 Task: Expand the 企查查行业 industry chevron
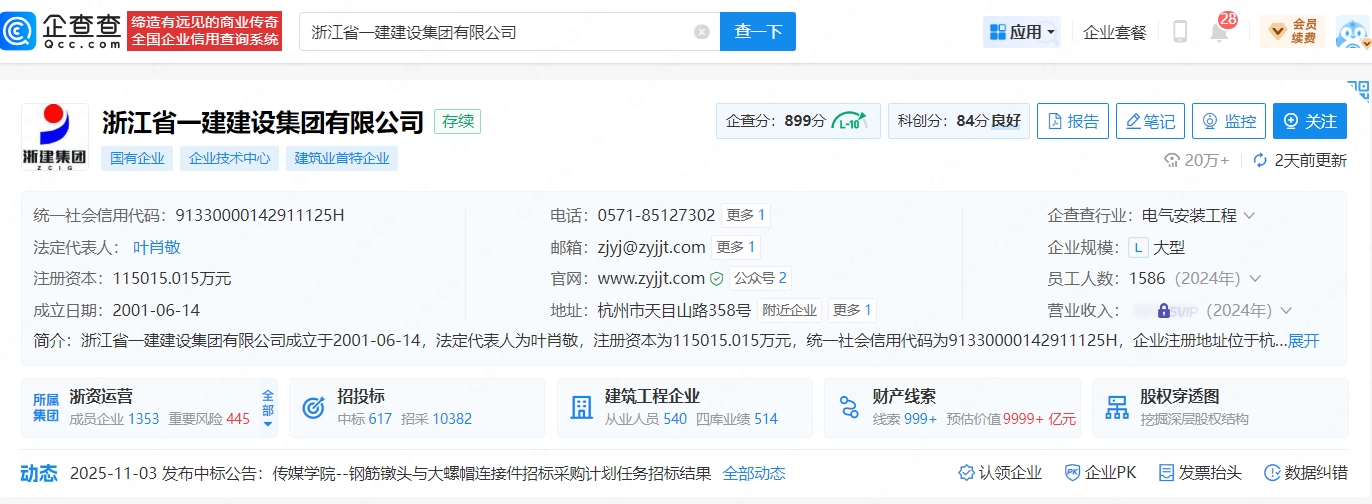1249,216
